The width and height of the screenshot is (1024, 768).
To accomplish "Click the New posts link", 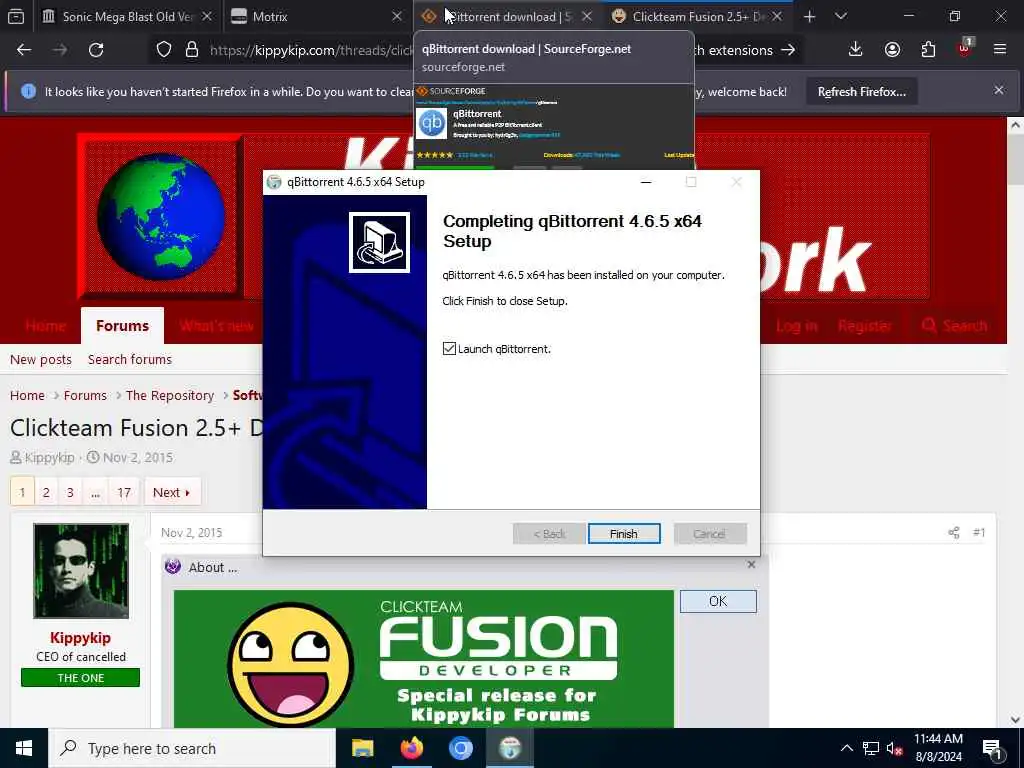I will coord(40,360).
